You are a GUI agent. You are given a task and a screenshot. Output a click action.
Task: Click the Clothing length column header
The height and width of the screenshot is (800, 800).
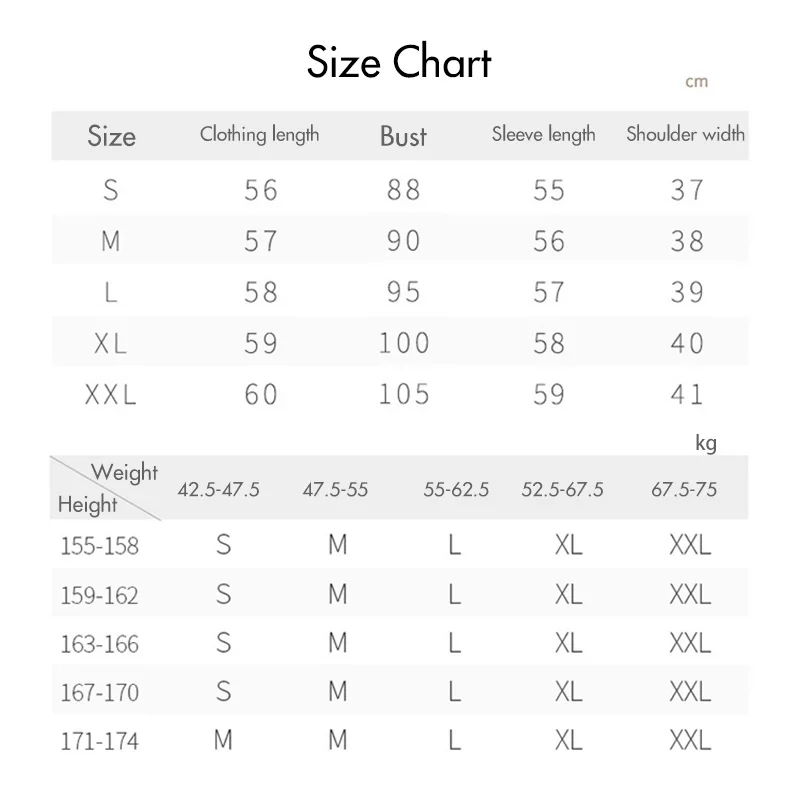[259, 135]
